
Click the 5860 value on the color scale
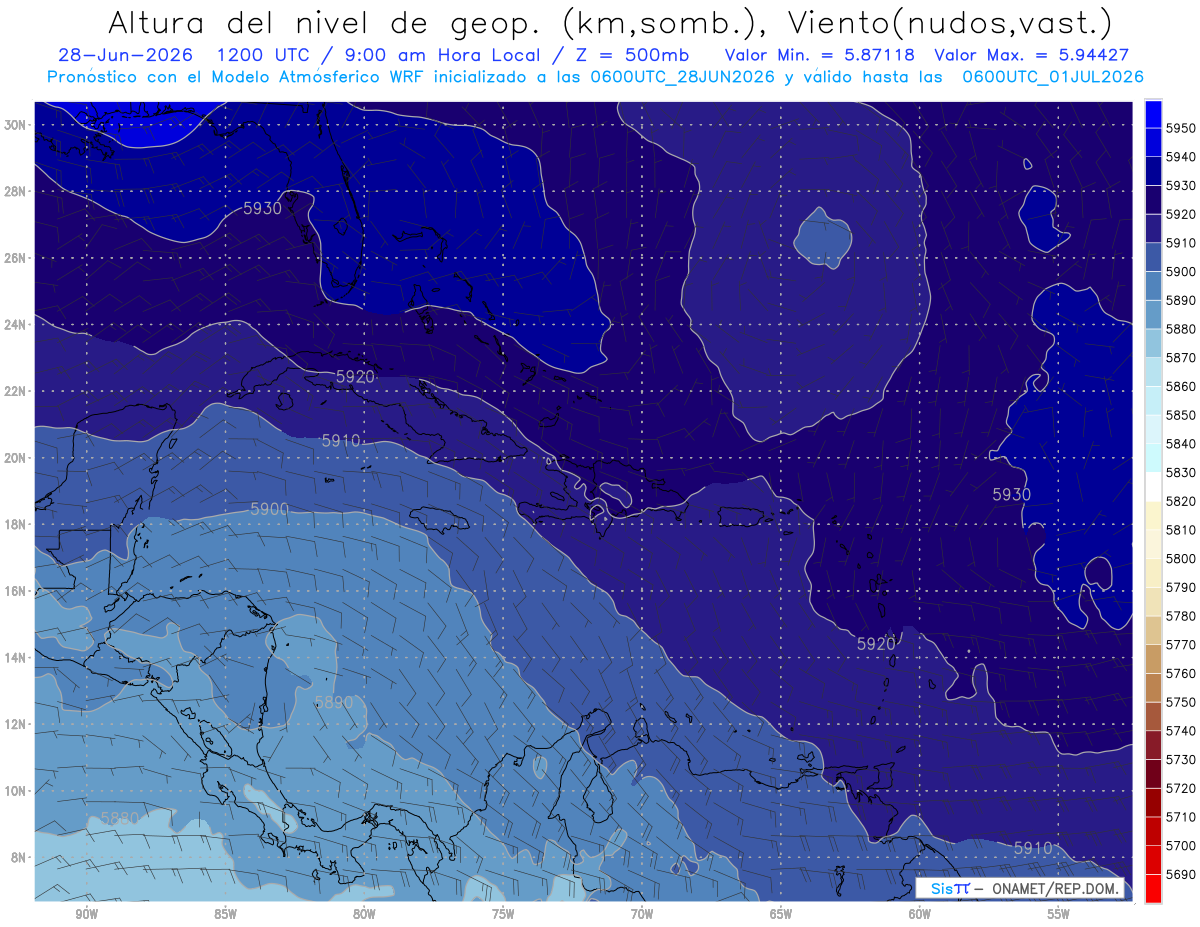1181,386
